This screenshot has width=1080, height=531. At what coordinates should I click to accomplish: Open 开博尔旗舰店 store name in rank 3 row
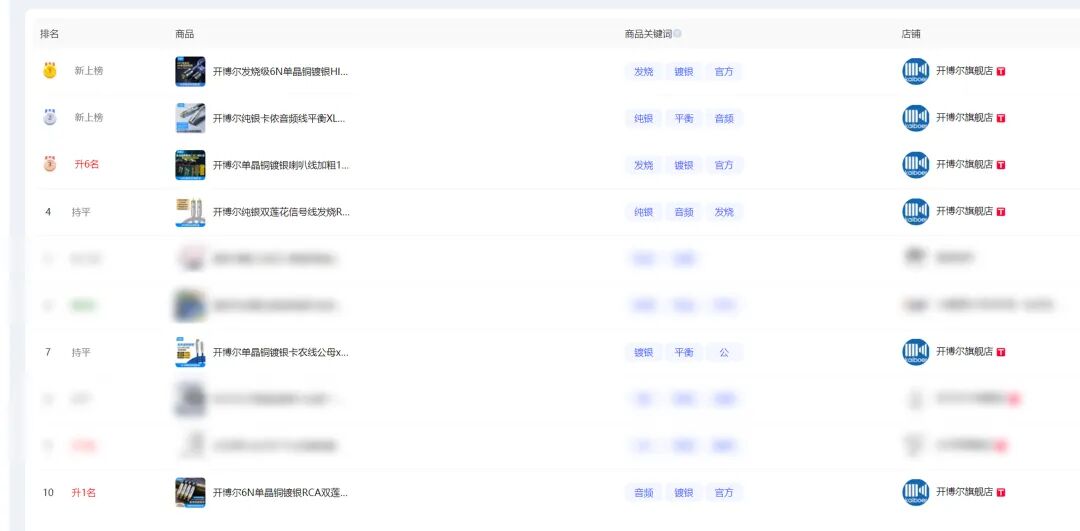tap(963, 165)
